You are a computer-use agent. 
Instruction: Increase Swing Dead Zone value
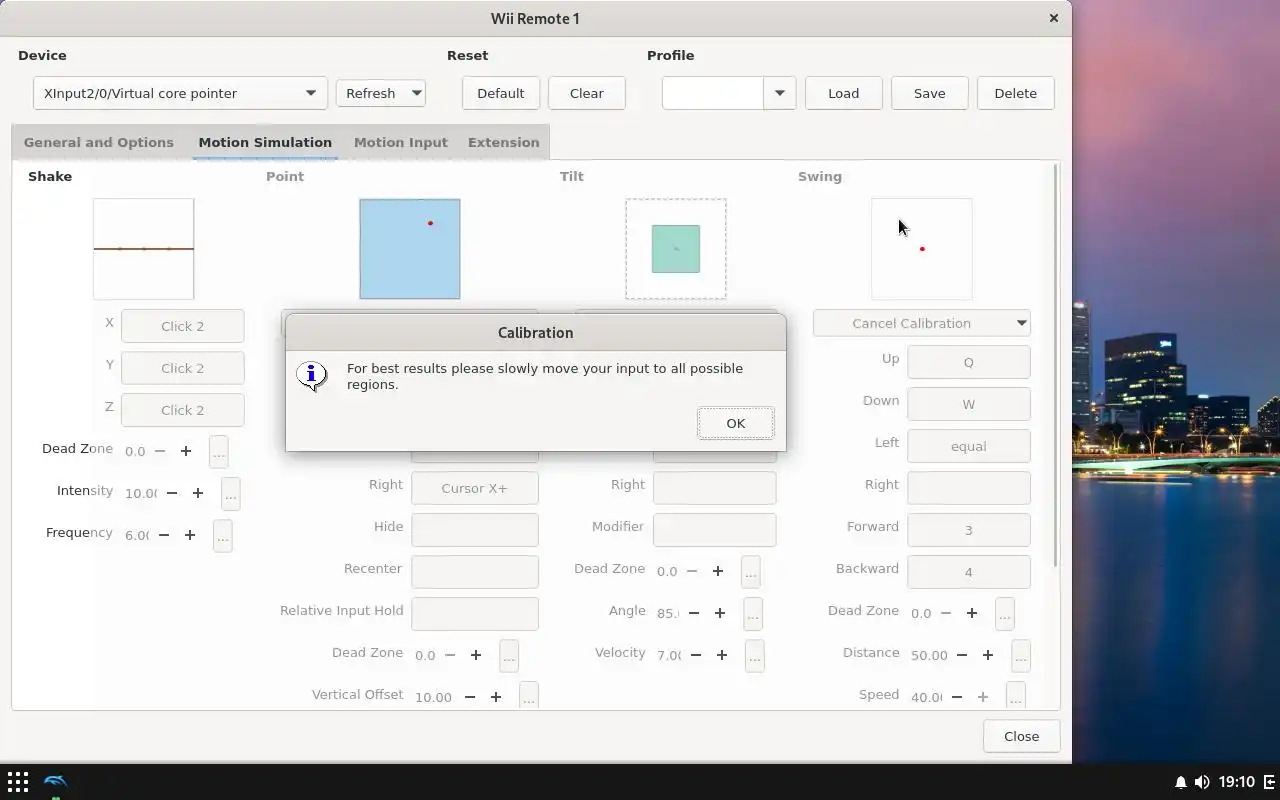[x=972, y=613]
